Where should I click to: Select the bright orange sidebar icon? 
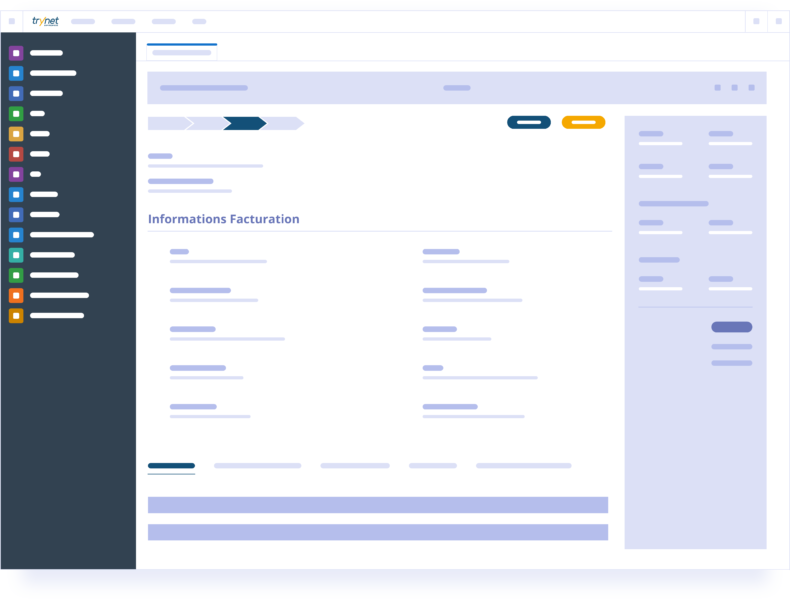(16, 295)
